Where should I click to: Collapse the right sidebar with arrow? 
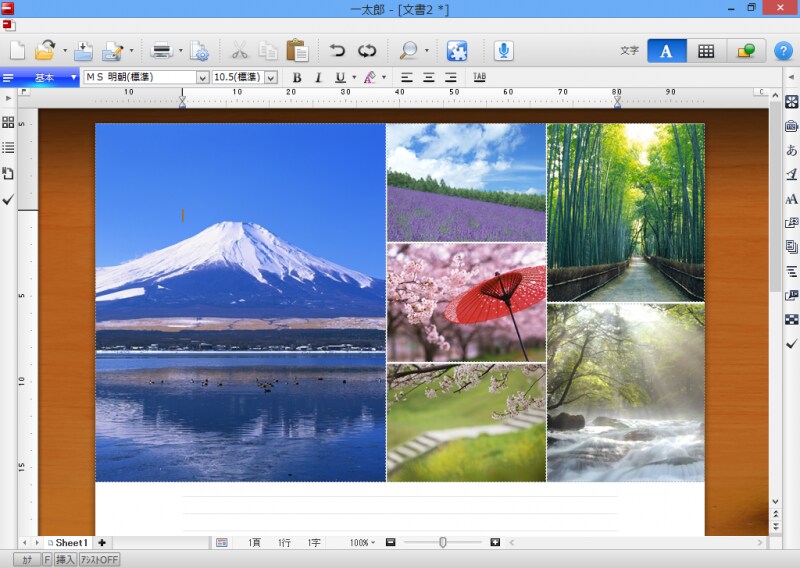click(791, 77)
